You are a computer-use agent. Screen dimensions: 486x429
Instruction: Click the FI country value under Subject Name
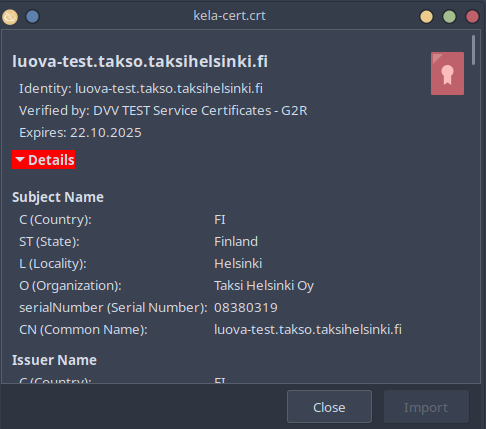[220, 220]
